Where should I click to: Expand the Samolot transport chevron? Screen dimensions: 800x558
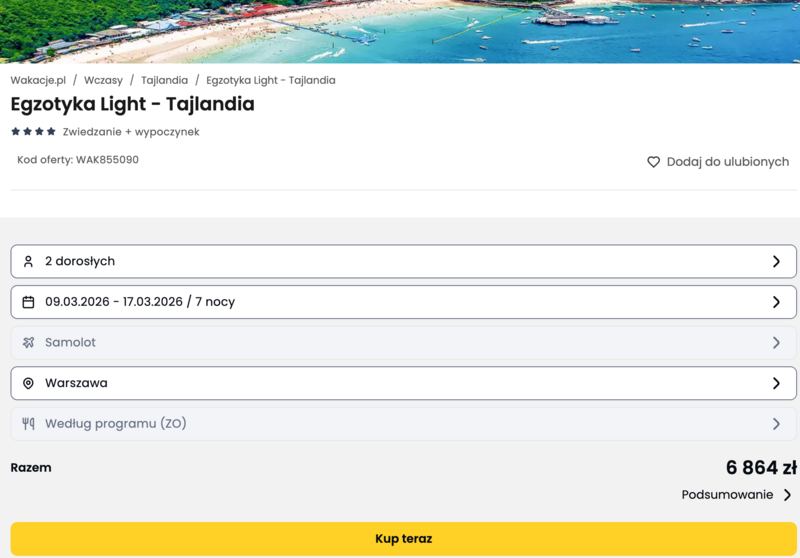pyautogui.click(x=776, y=343)
